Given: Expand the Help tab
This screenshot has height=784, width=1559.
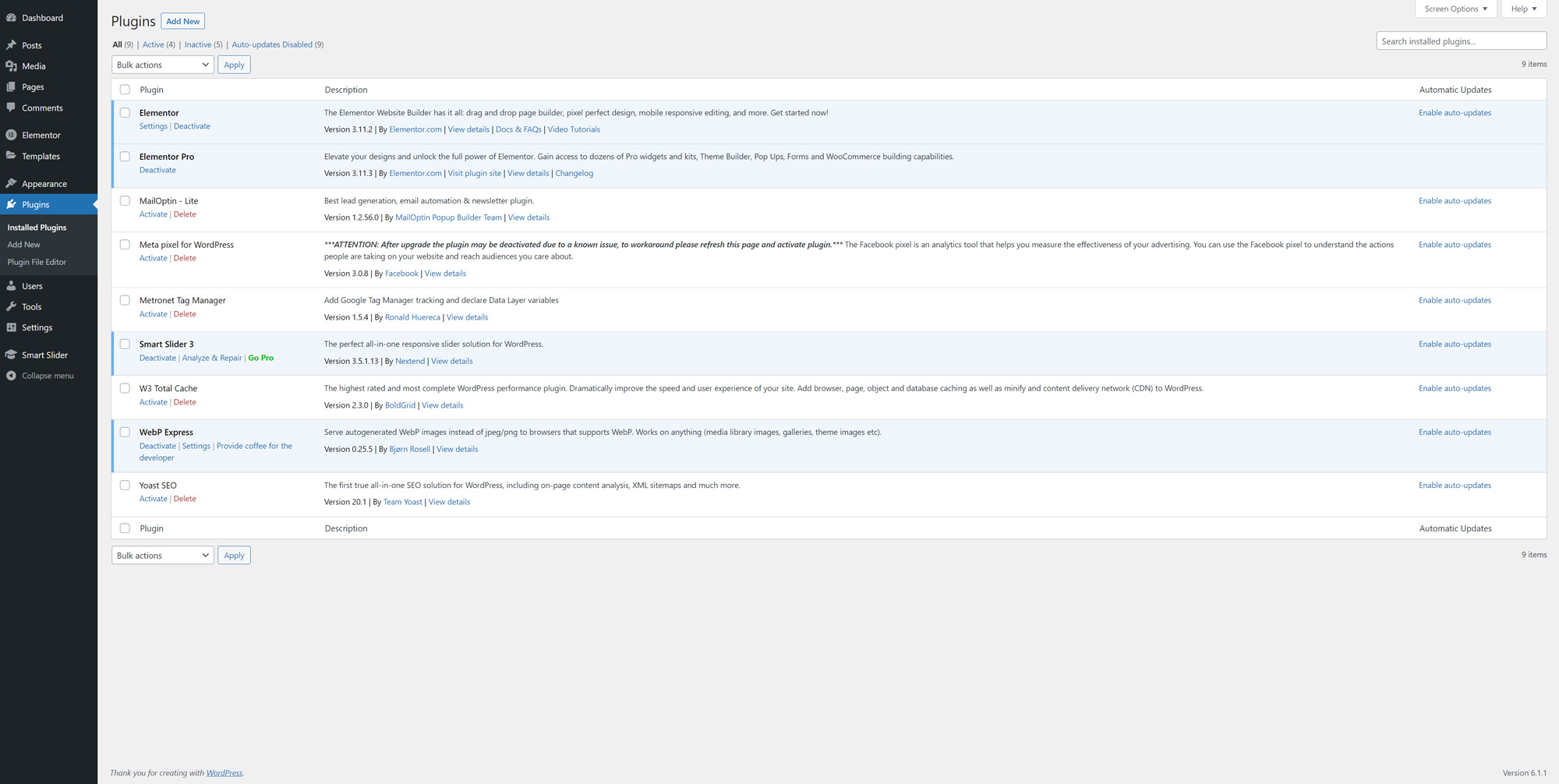Looking at the screenshot, I should 1523,9.
